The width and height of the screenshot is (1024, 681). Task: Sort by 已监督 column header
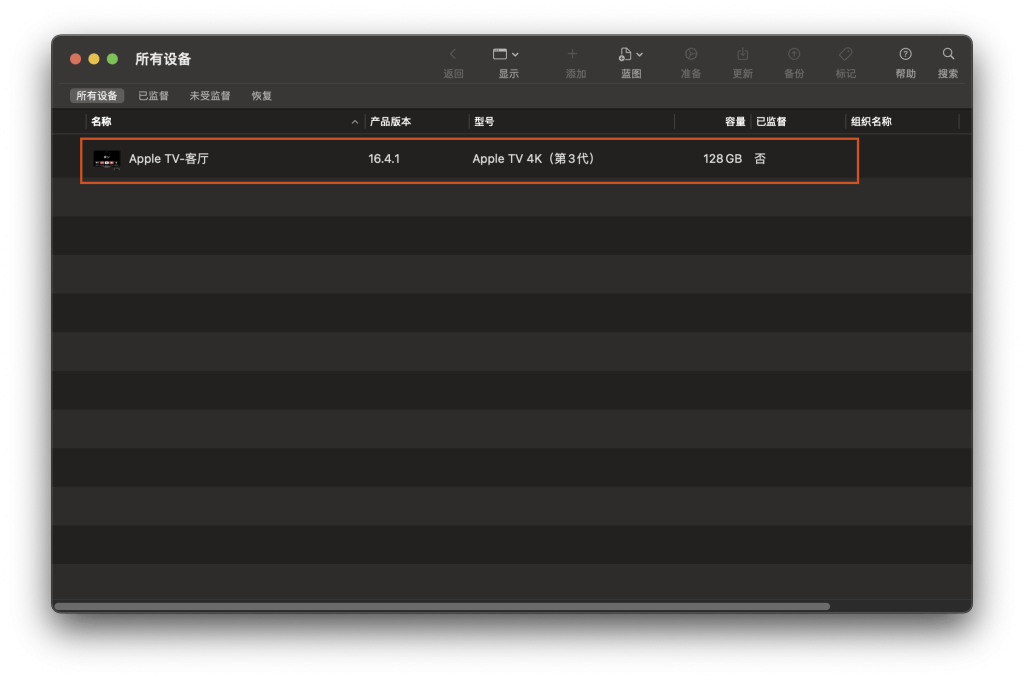click(x=771, y=121)
